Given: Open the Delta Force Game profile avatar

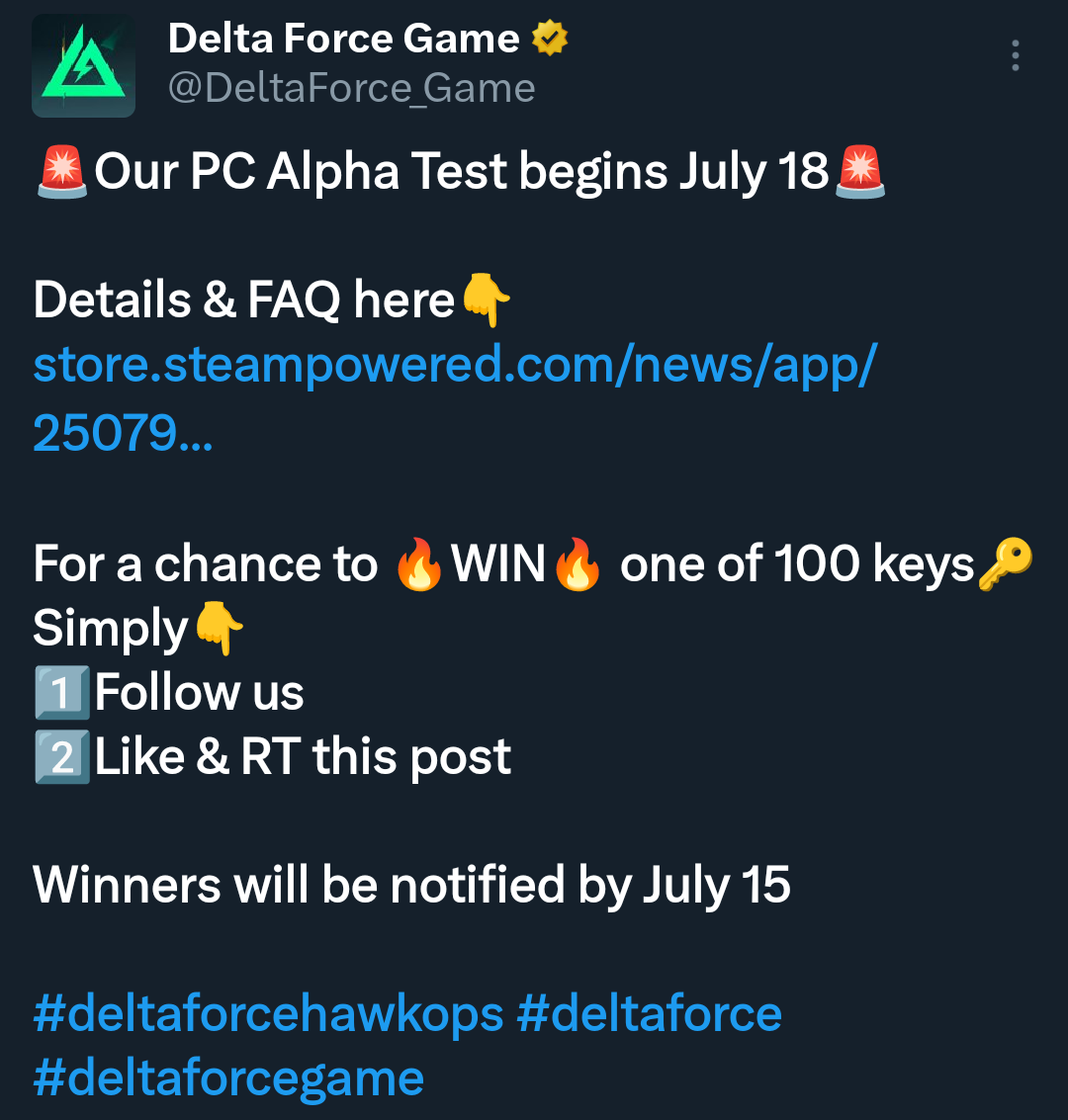Looking at the screenshot, I should 84,65.
